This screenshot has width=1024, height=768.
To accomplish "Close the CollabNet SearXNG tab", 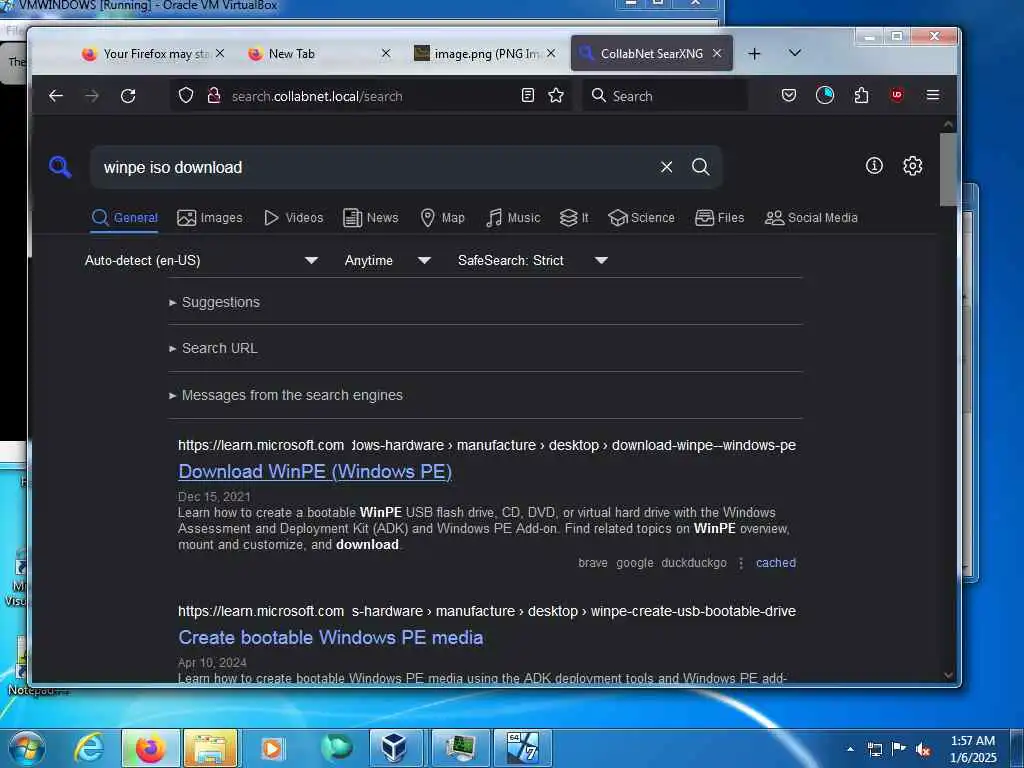I will tap(717, 54).
